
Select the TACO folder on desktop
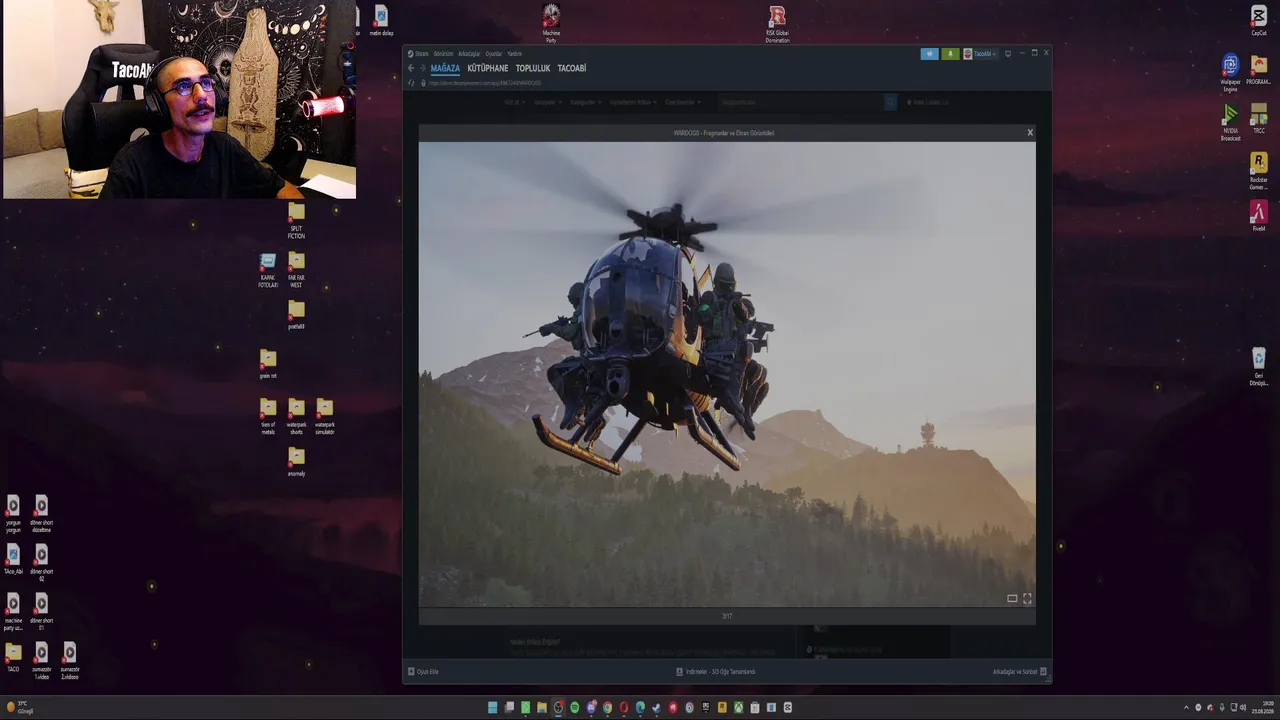[x=13, y=658]
